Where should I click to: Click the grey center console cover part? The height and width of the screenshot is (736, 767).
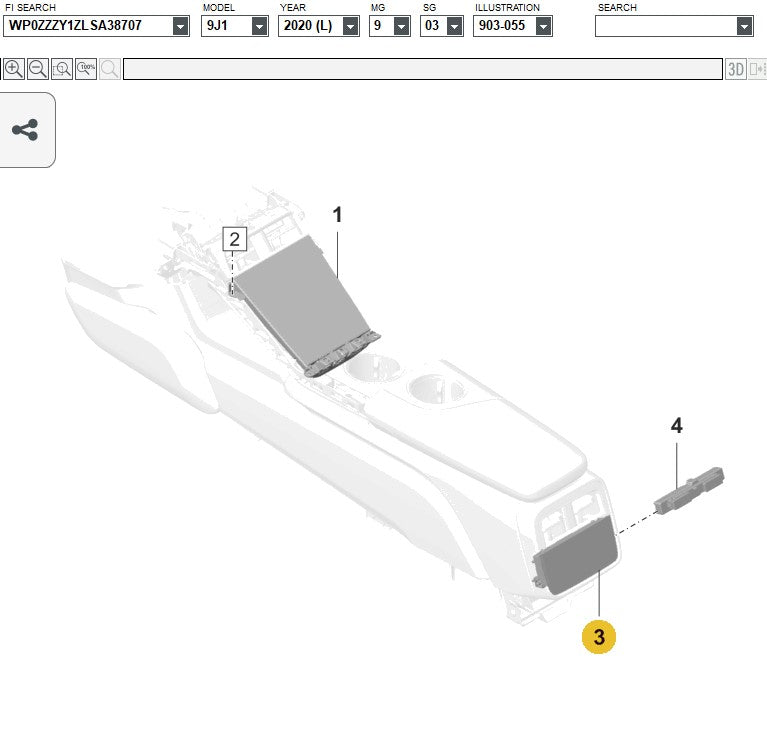tap(305, 306)
